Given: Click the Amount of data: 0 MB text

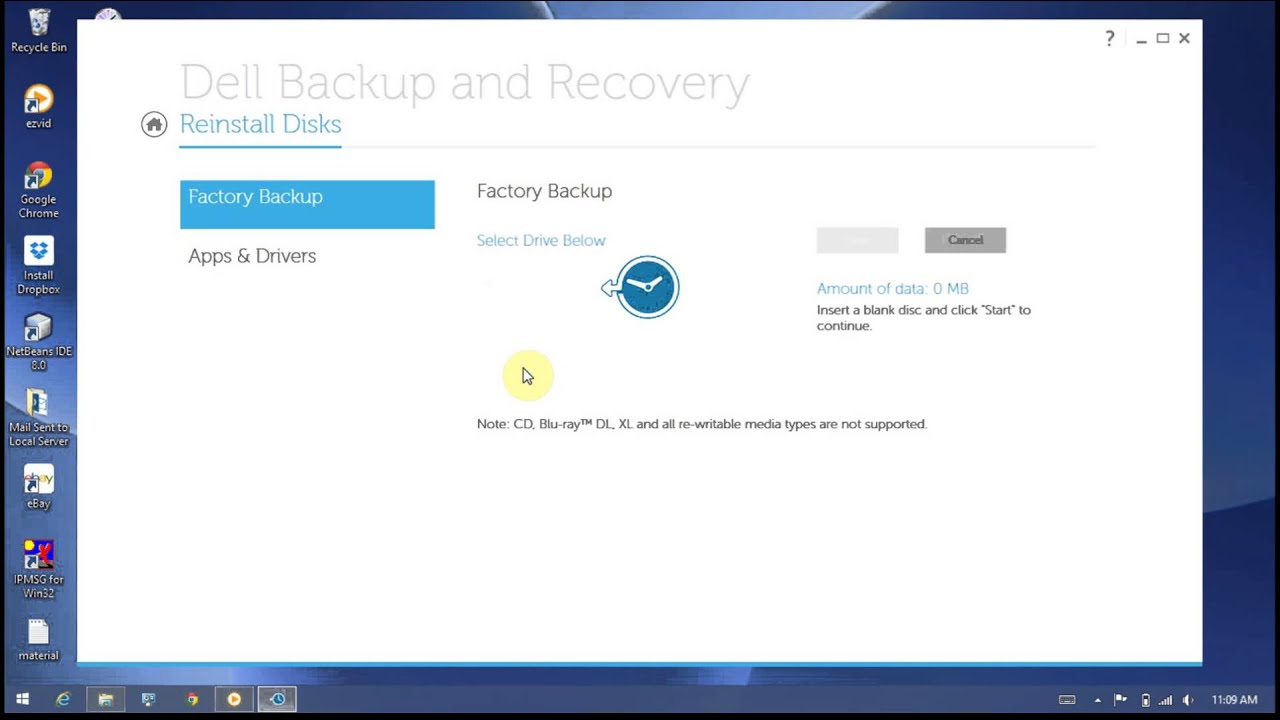Looking at the screenshot, I should tap(892, 288).
